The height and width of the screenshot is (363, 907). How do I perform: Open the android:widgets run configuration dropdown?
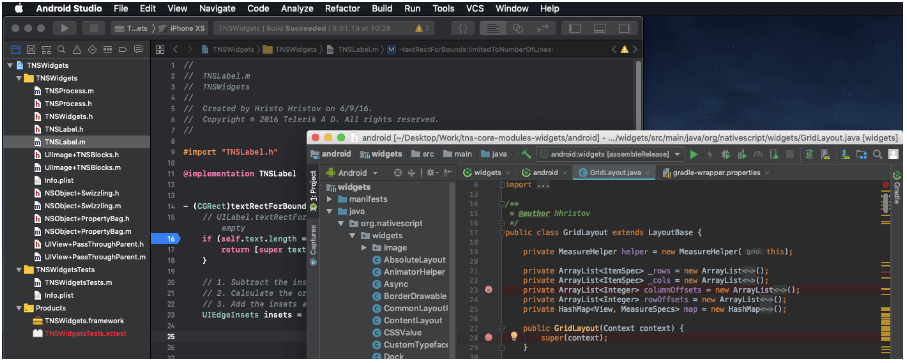(x=610, y=154)
